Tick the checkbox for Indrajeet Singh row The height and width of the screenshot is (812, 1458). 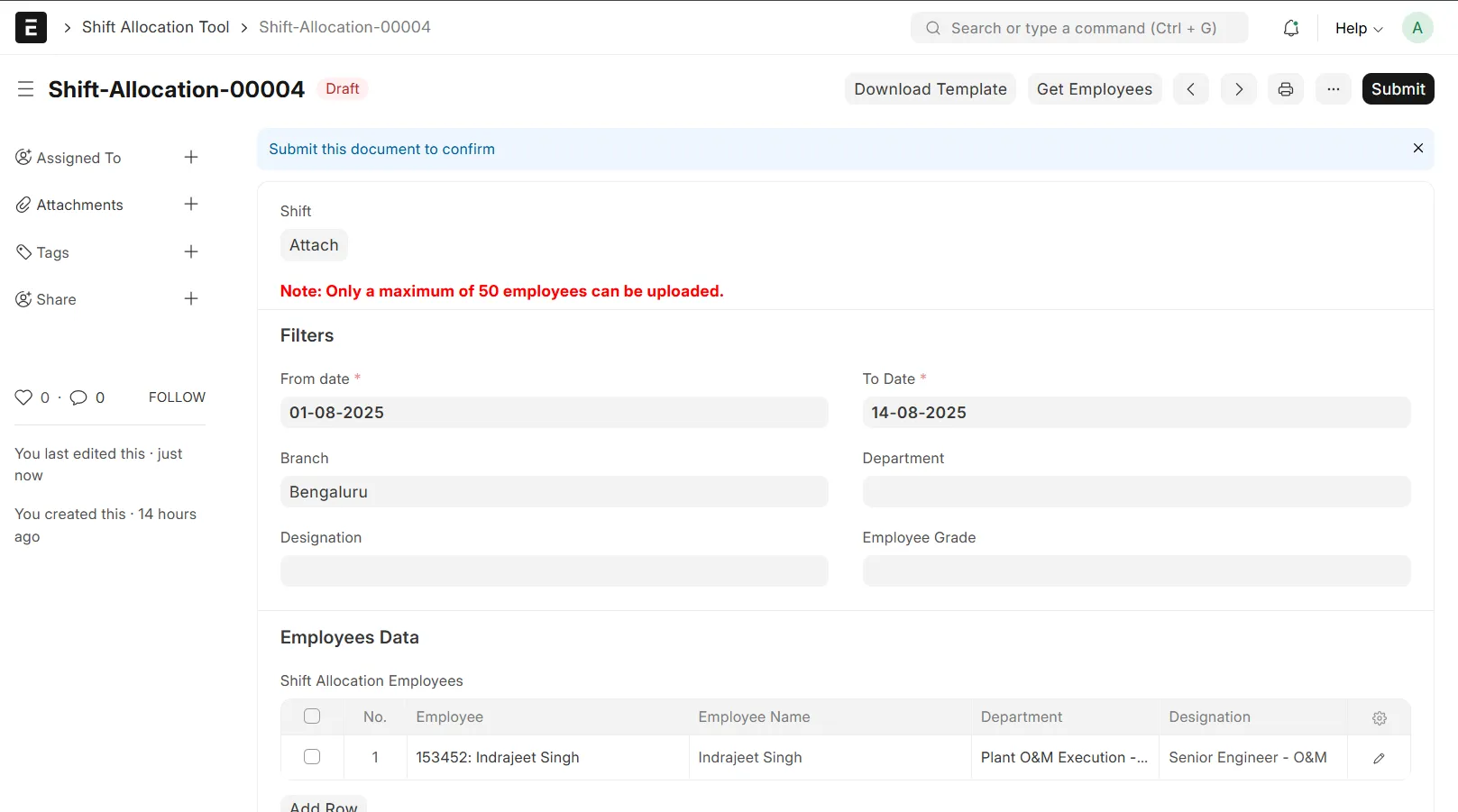point(312,757)
